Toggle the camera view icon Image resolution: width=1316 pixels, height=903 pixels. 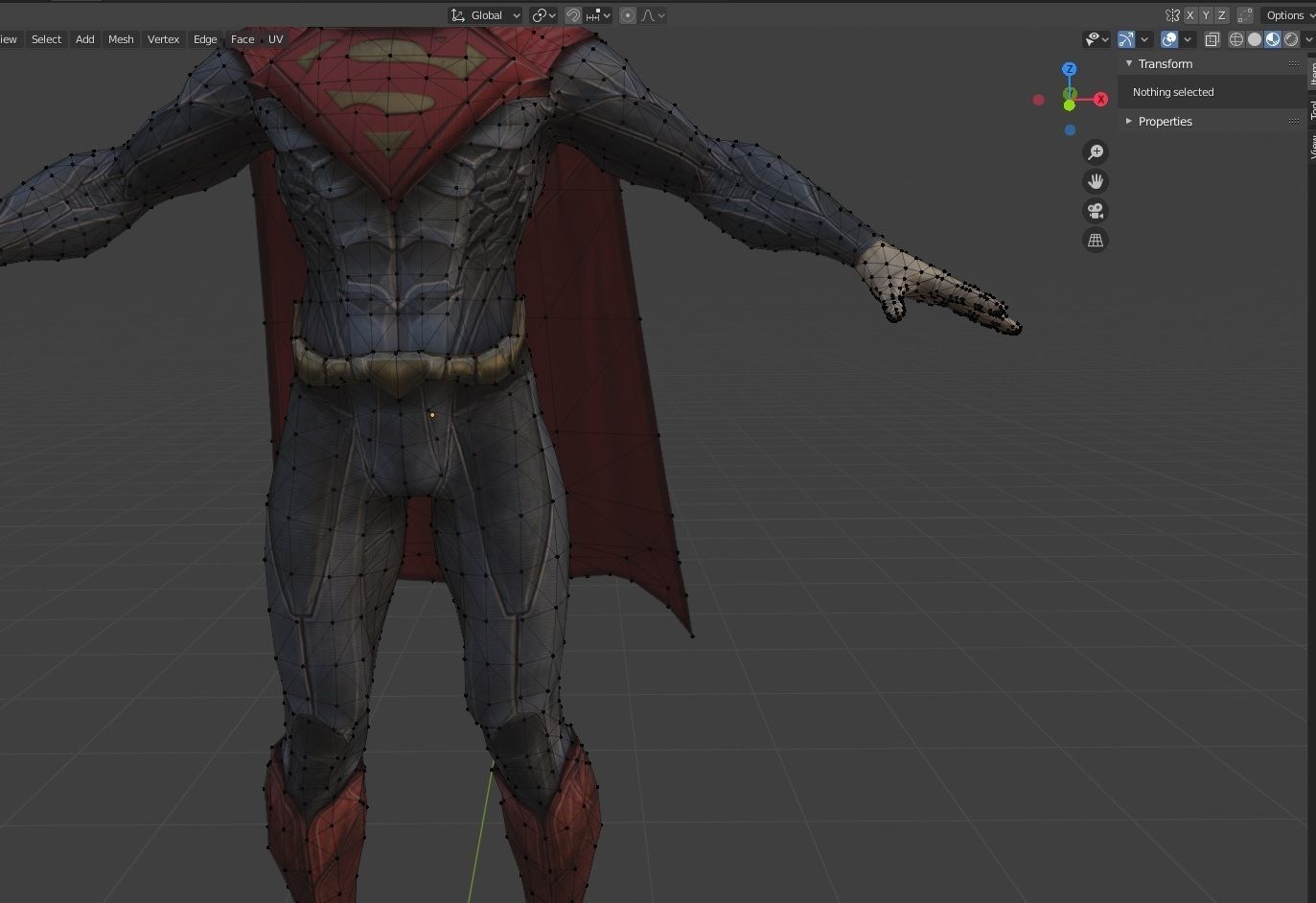(x=1096, y=211)
